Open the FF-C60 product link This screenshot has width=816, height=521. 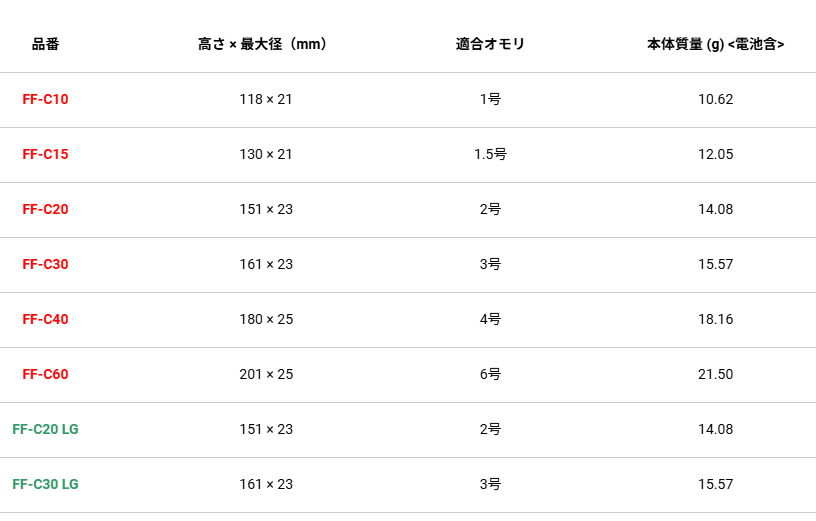tap(45, 374)
